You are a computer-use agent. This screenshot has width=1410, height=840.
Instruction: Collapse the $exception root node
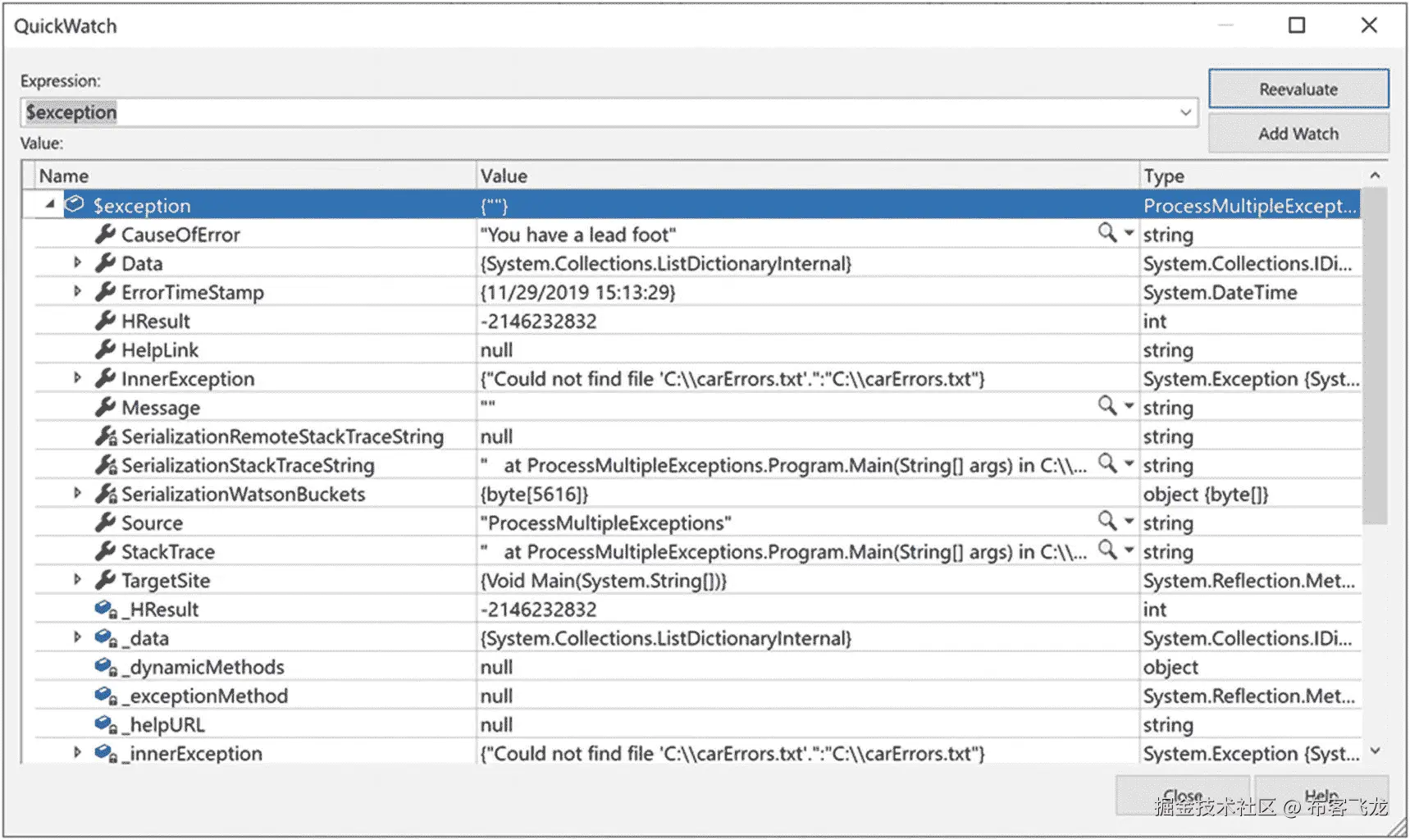(49, 204)
